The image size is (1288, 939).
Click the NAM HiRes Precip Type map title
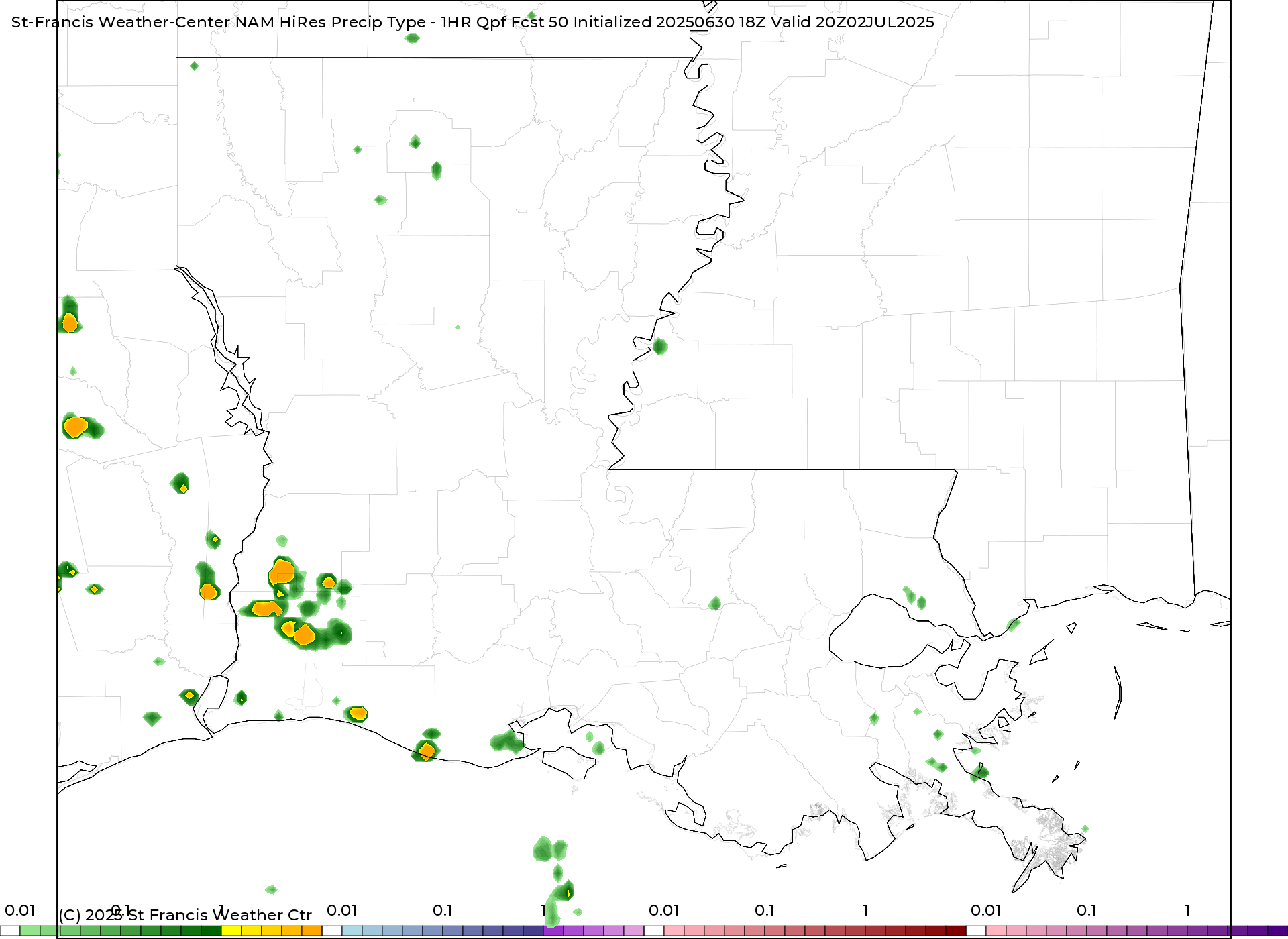tap(472, 22)
